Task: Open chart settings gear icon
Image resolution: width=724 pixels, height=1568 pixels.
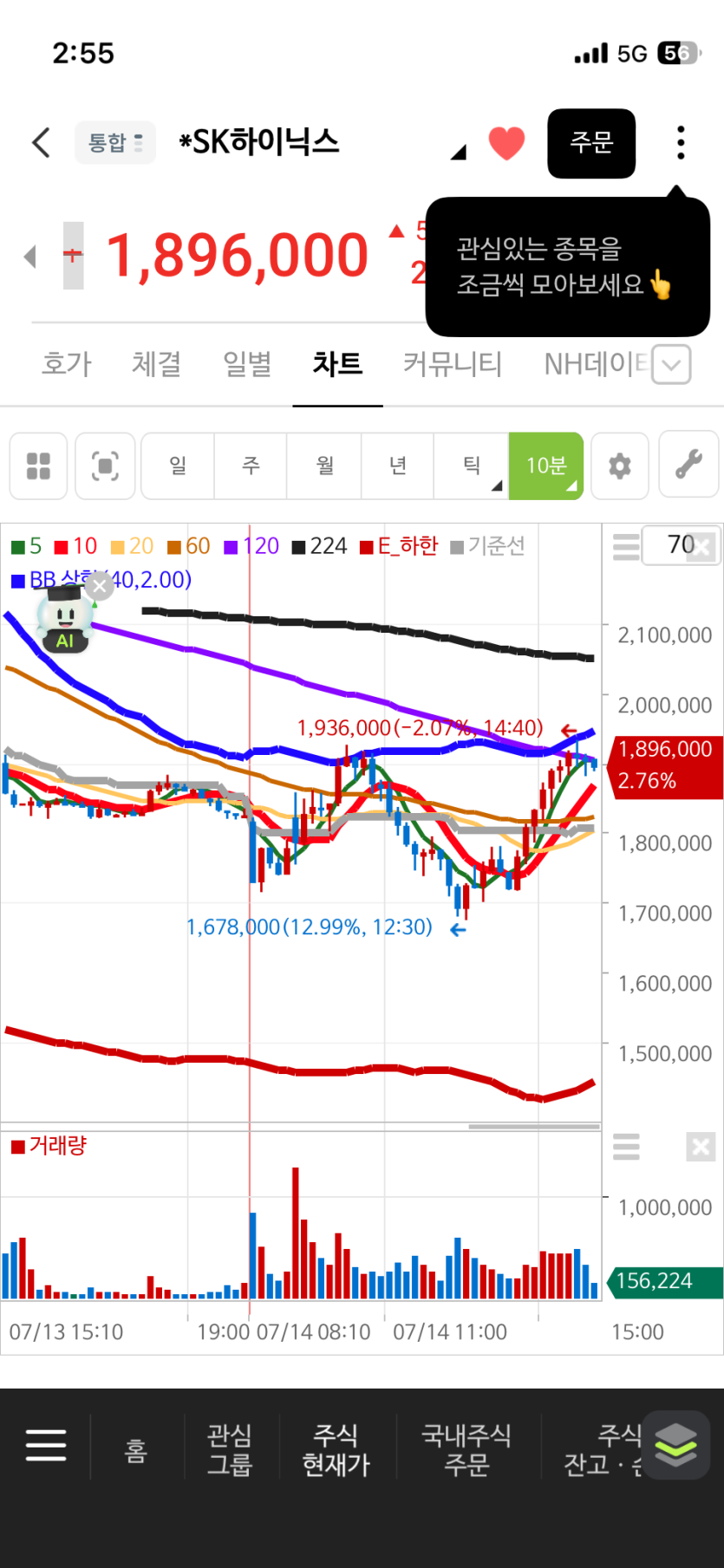Action: (x=619, y=466)
